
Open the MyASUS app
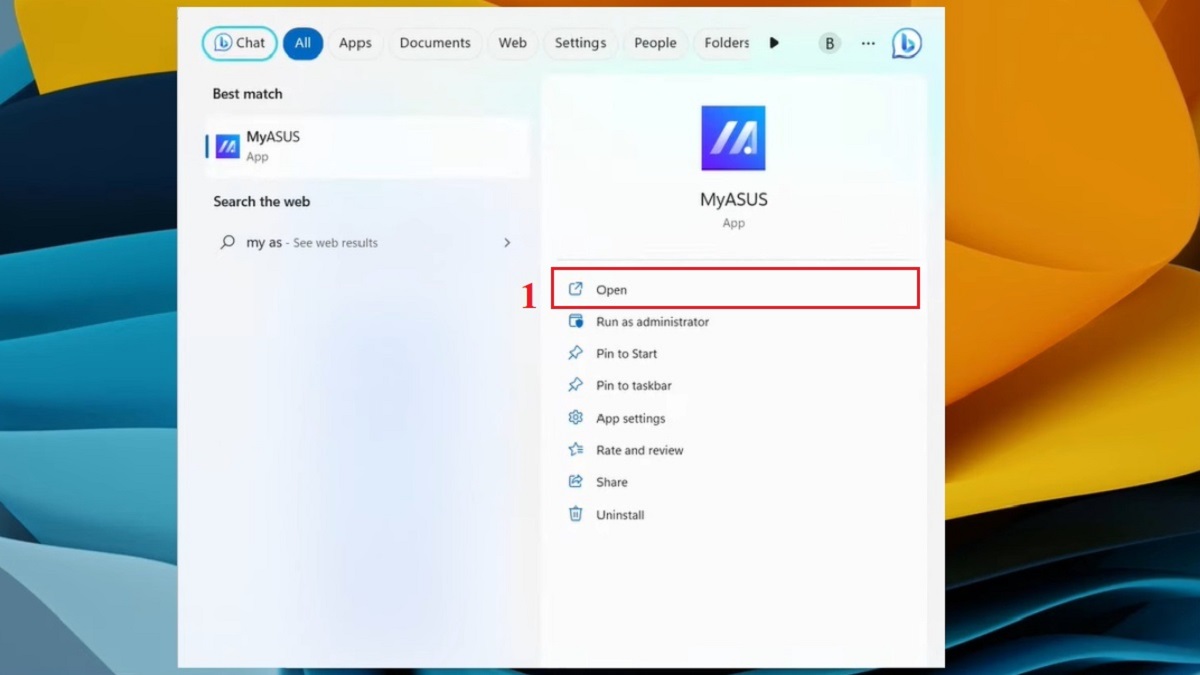(x=735, y=289)
